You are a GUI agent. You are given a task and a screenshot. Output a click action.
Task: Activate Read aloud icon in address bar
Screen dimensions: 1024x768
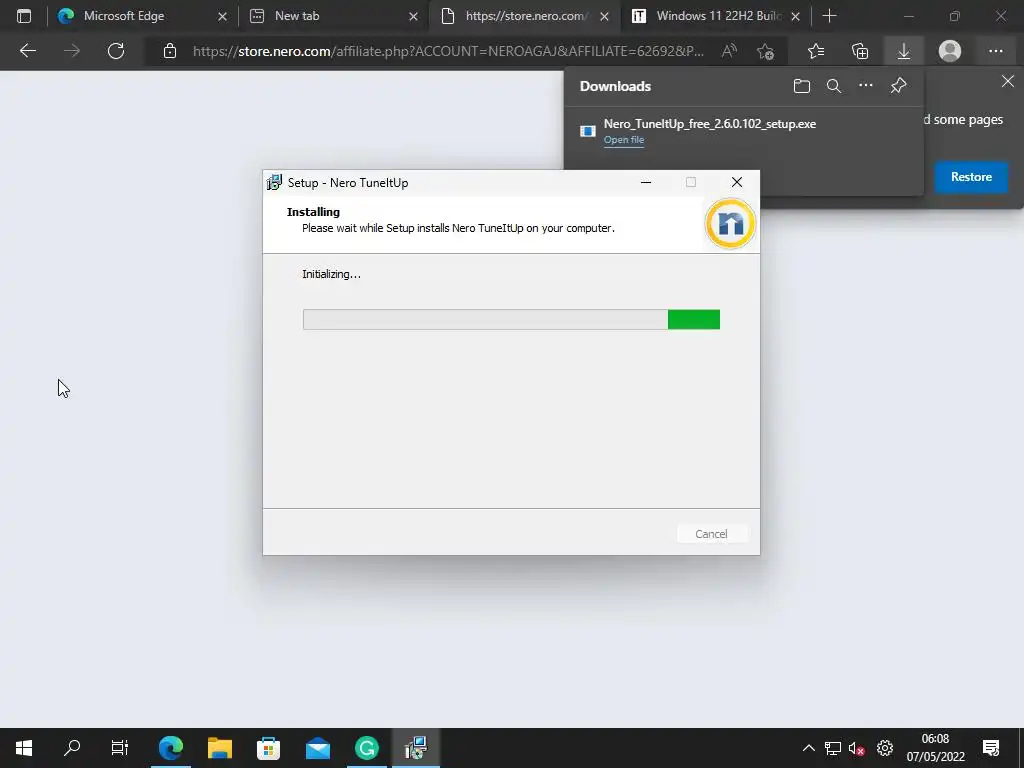click(x=729, y=51)
